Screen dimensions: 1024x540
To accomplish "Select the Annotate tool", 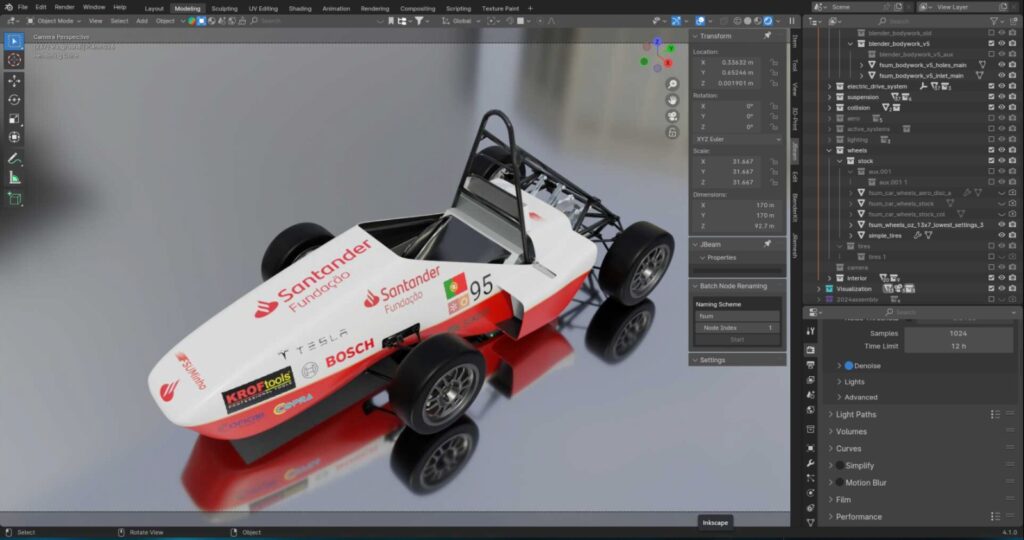I will 14,159.
